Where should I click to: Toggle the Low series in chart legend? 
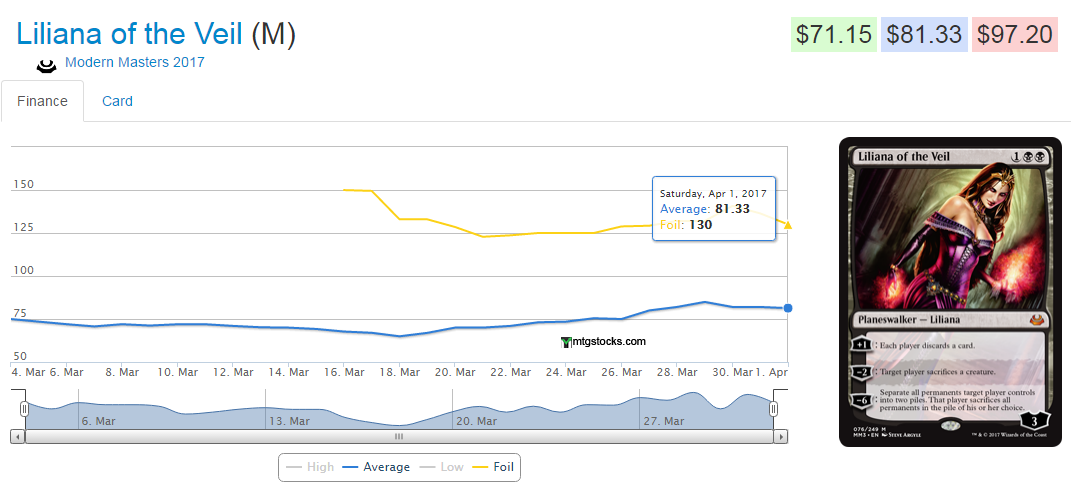coord(441,467)
